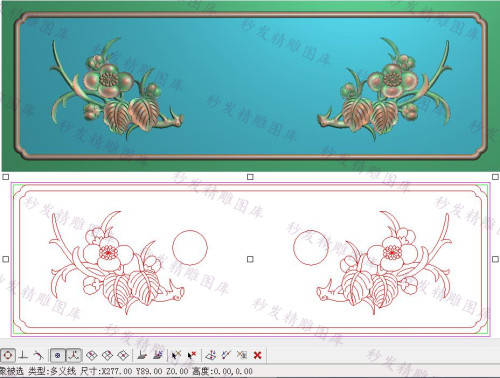The image size is (500, 378).
Task: Click the size value 'Y89.00'
Action: coord(149,371)
